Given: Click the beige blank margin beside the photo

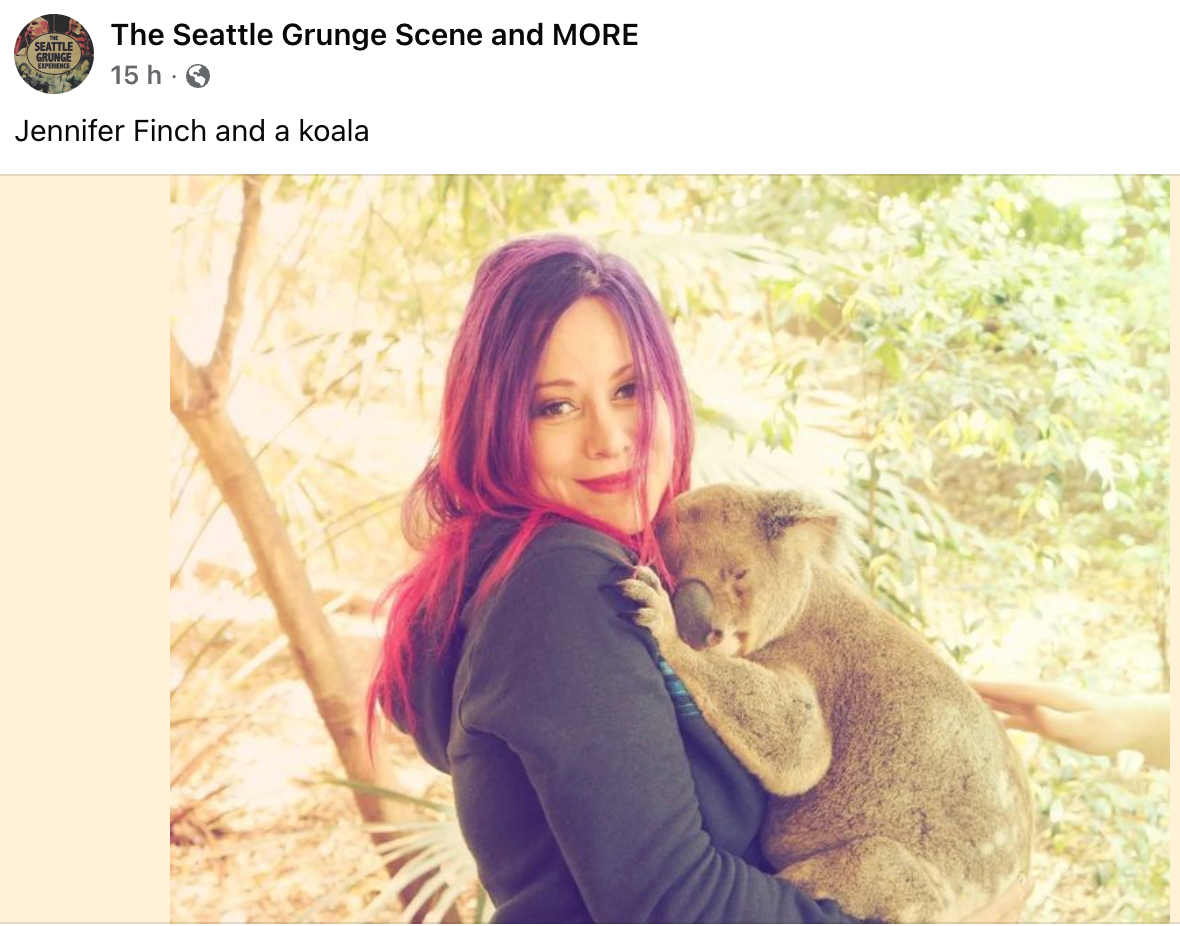Looking at the screenshot, I should (84, 549).
